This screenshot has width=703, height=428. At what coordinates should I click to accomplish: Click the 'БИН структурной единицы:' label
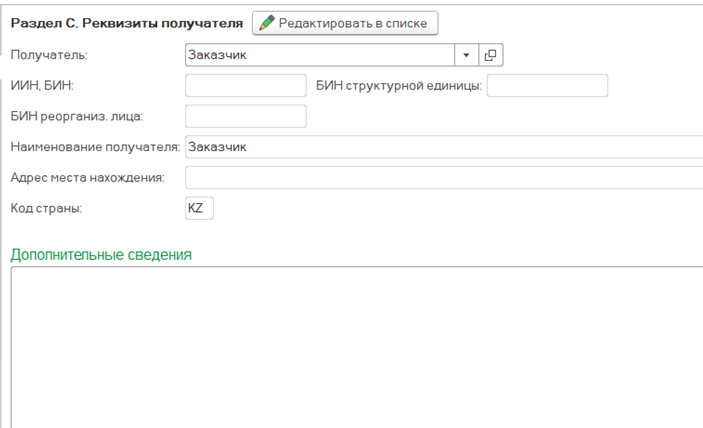coord(399,86)
